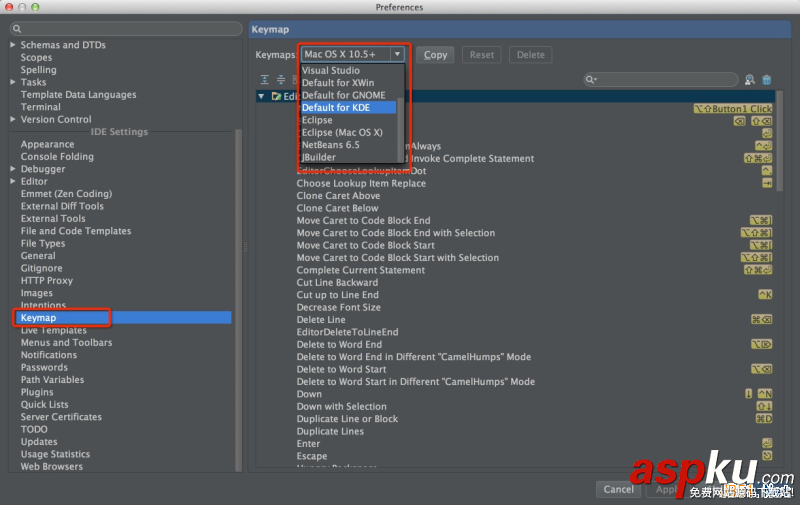Select Notifications settings
Screen dimensions: 800x505
[x=49, y=355]
